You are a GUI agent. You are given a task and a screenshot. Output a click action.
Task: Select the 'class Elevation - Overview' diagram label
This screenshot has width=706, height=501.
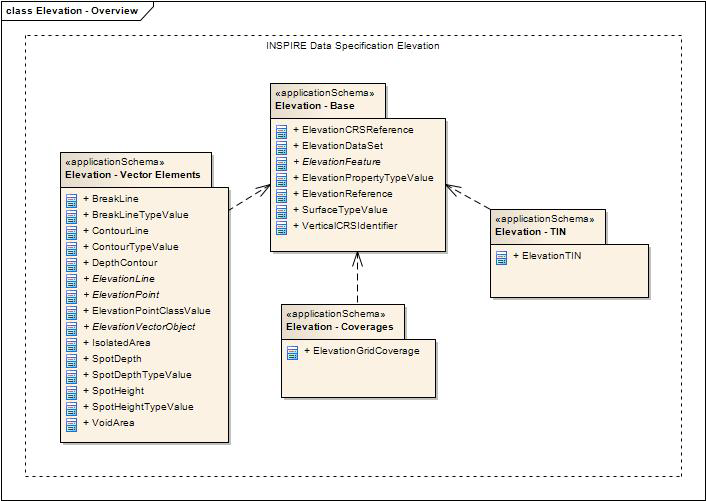point(72,11)
